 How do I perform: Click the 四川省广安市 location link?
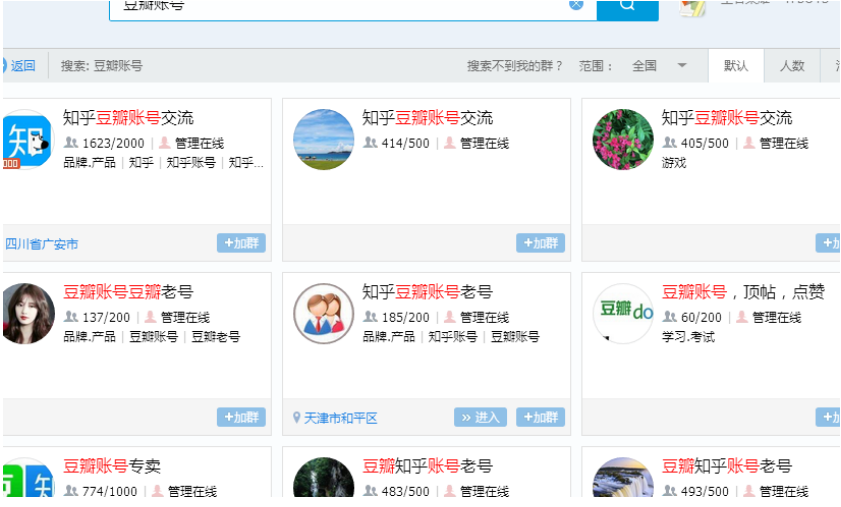[x=41, y=244]
